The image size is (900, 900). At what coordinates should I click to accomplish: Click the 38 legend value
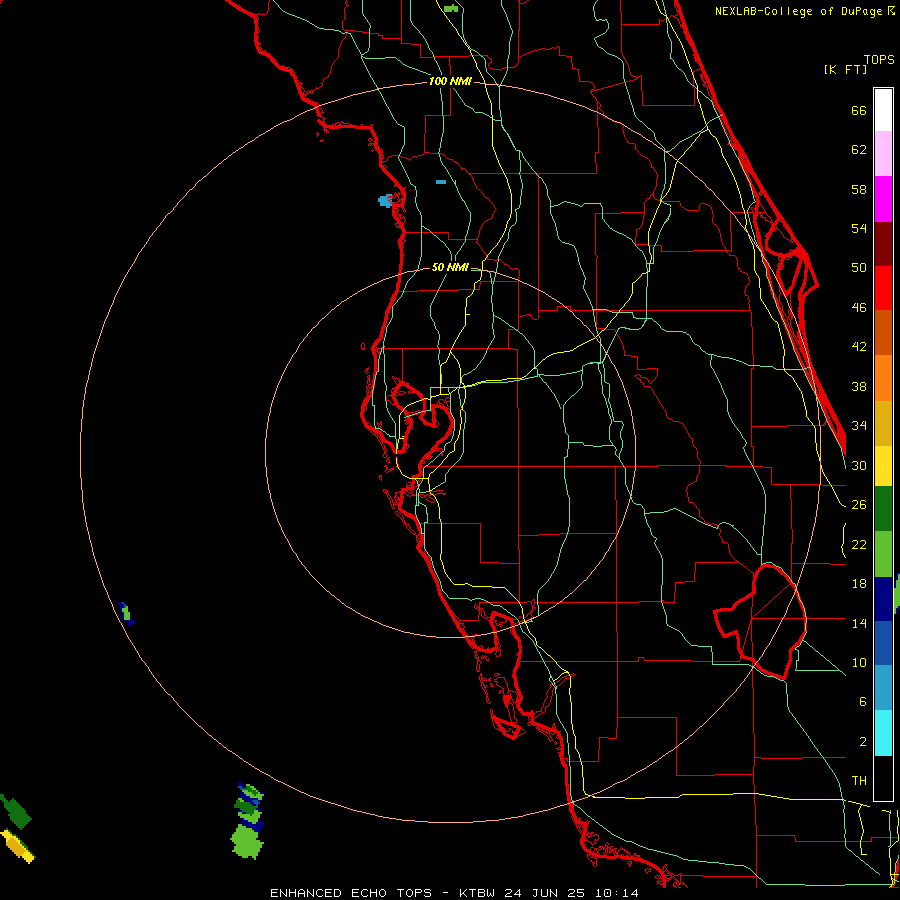[x=859, y=386]
